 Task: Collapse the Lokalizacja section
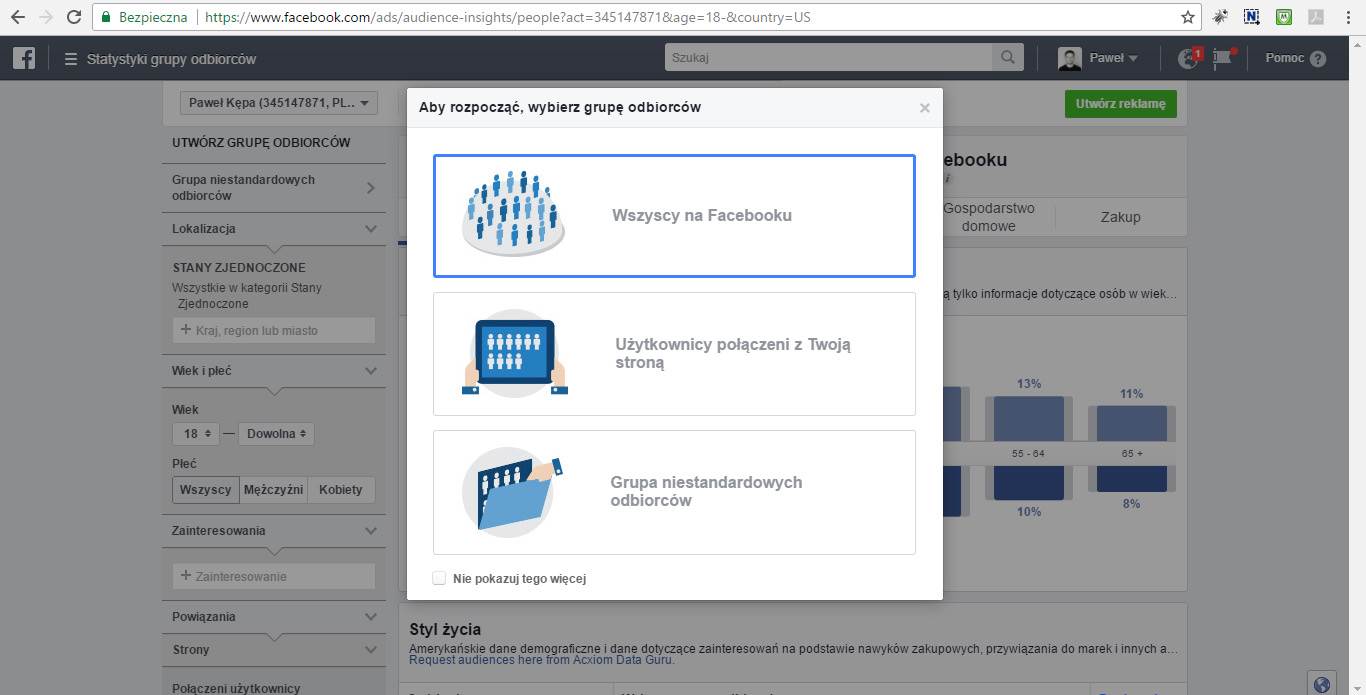click(x=371, y=229)
